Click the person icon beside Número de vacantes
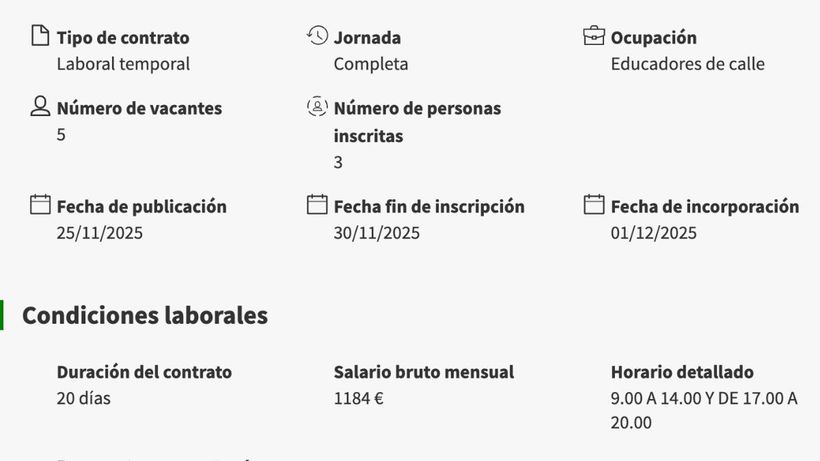The height and width of the screenshot is (461, 820). pos(40,106)
